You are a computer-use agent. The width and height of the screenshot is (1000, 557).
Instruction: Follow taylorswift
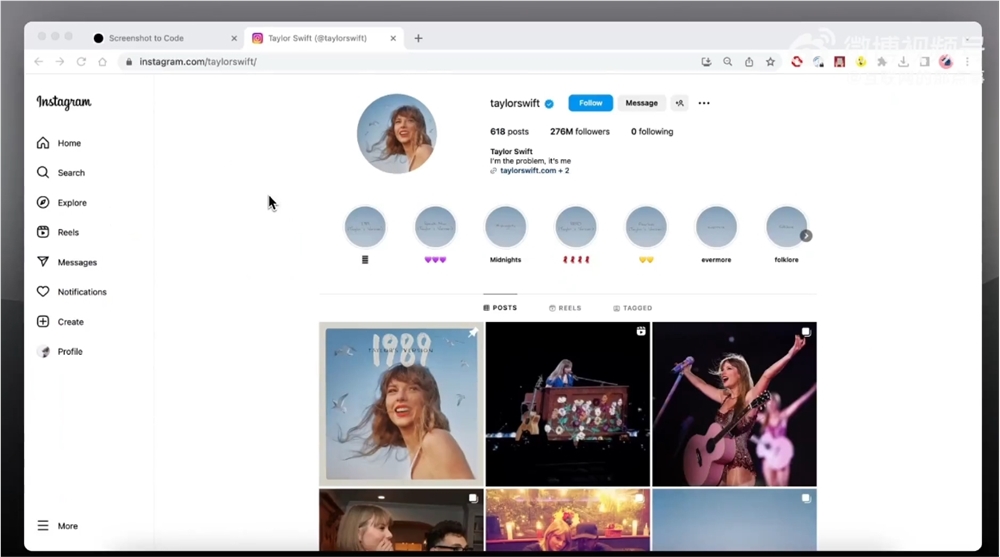[591, 103]
